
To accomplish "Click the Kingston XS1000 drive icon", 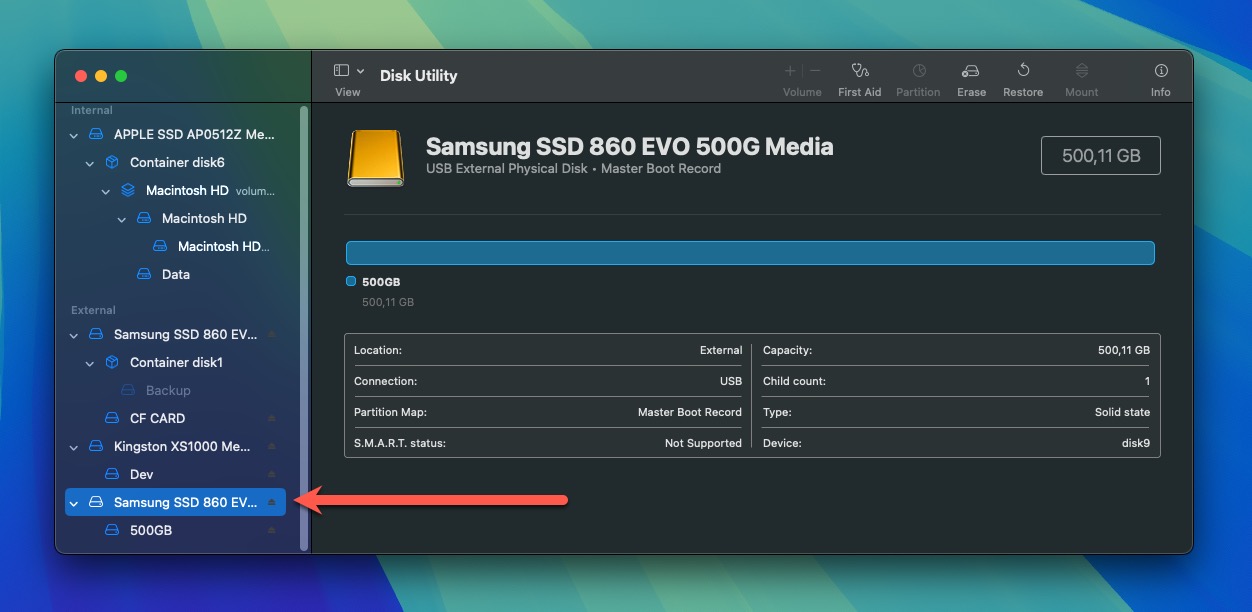I will [96, 446].
